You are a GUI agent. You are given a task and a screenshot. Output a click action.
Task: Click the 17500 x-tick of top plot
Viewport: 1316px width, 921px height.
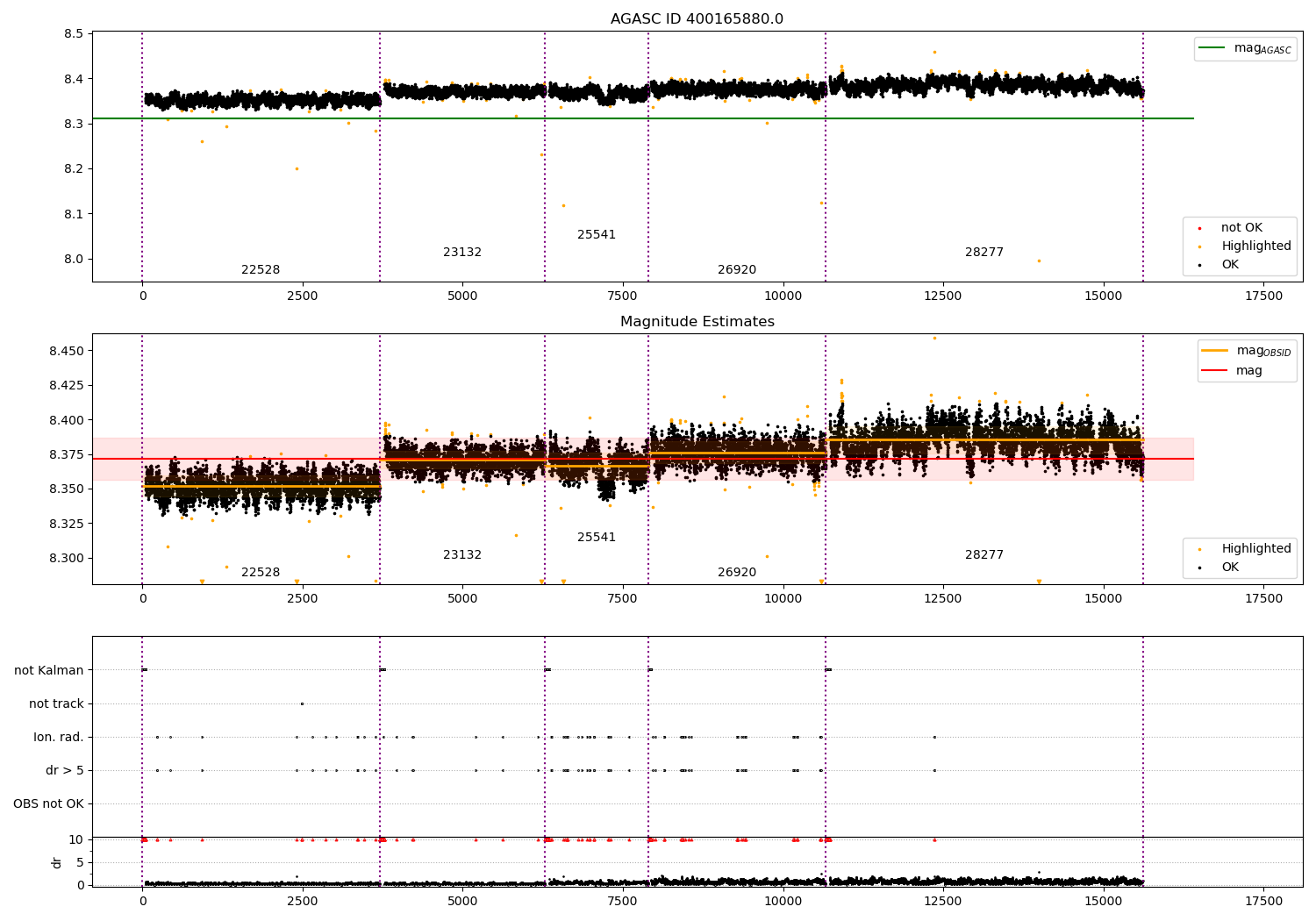1263,296
